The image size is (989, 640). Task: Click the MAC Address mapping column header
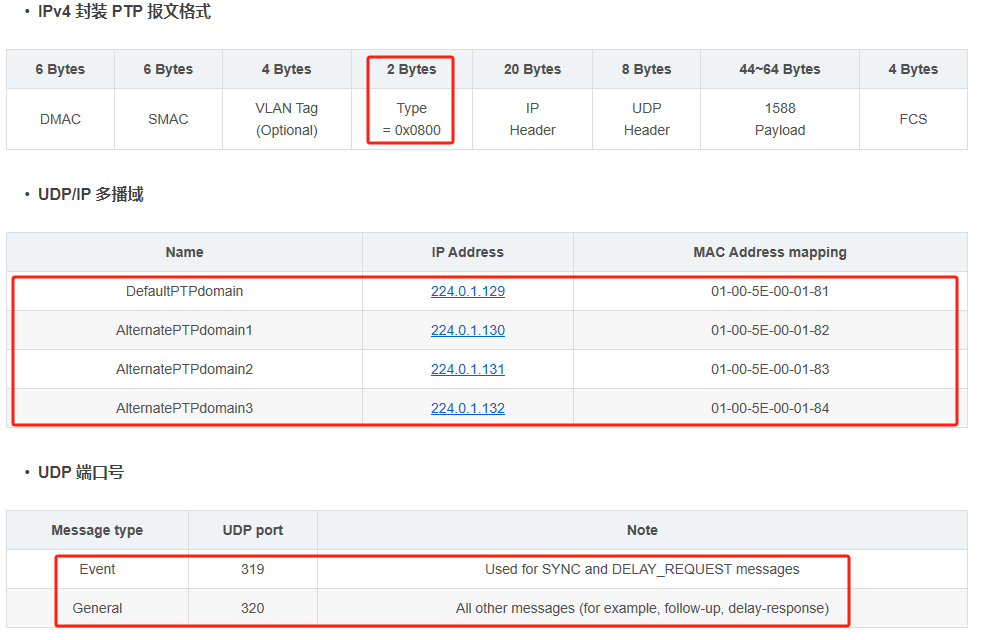pyautogui.click(x=770, y=252)
